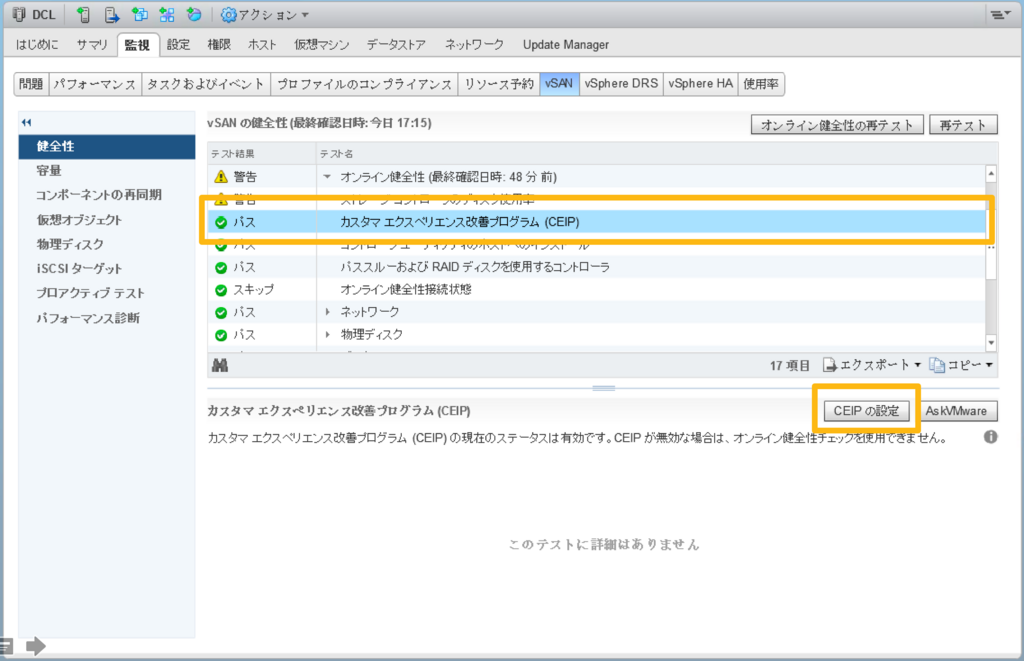This screenshot has width=1024, height=661.
Task: Sort by the テスト結果 column header
Action: (x=262, y=153)
